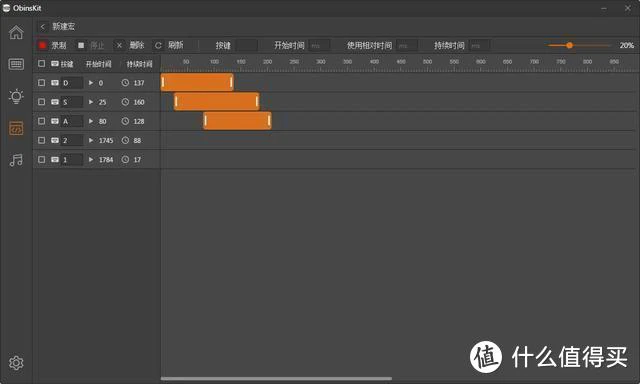The image size is (640, 384).
Task: Open settings gear at bottom left
Action: [x=16, y=363]
